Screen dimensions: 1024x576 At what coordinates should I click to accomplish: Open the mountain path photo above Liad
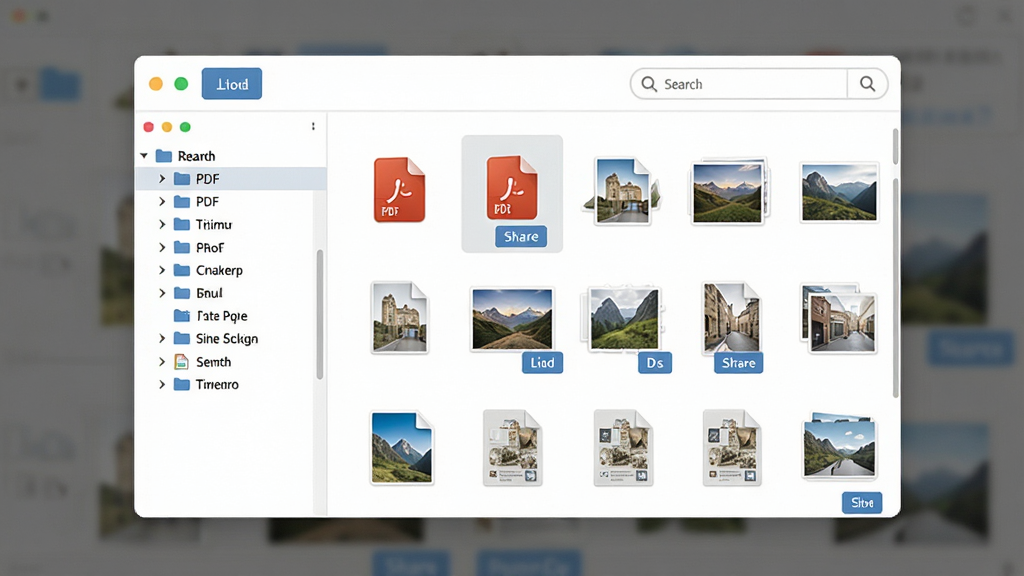coord(512,319)
